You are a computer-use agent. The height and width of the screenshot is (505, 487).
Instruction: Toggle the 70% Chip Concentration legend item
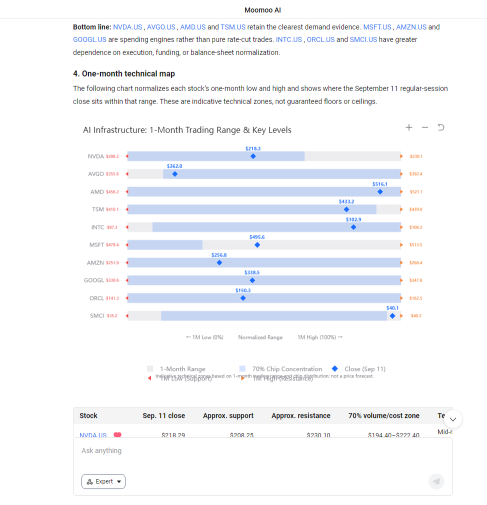[x=281, y=369]
